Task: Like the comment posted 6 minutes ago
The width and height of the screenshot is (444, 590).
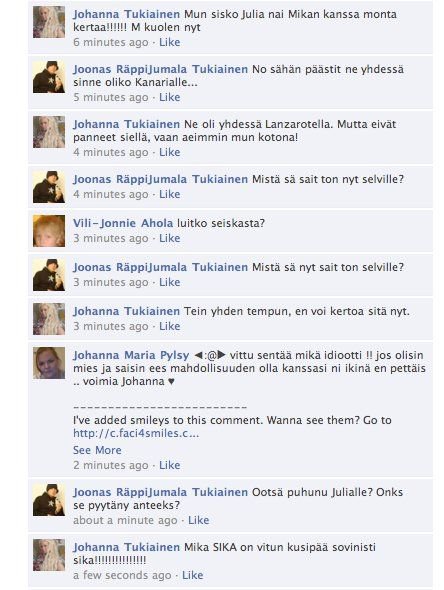Action: pos(170,42)
